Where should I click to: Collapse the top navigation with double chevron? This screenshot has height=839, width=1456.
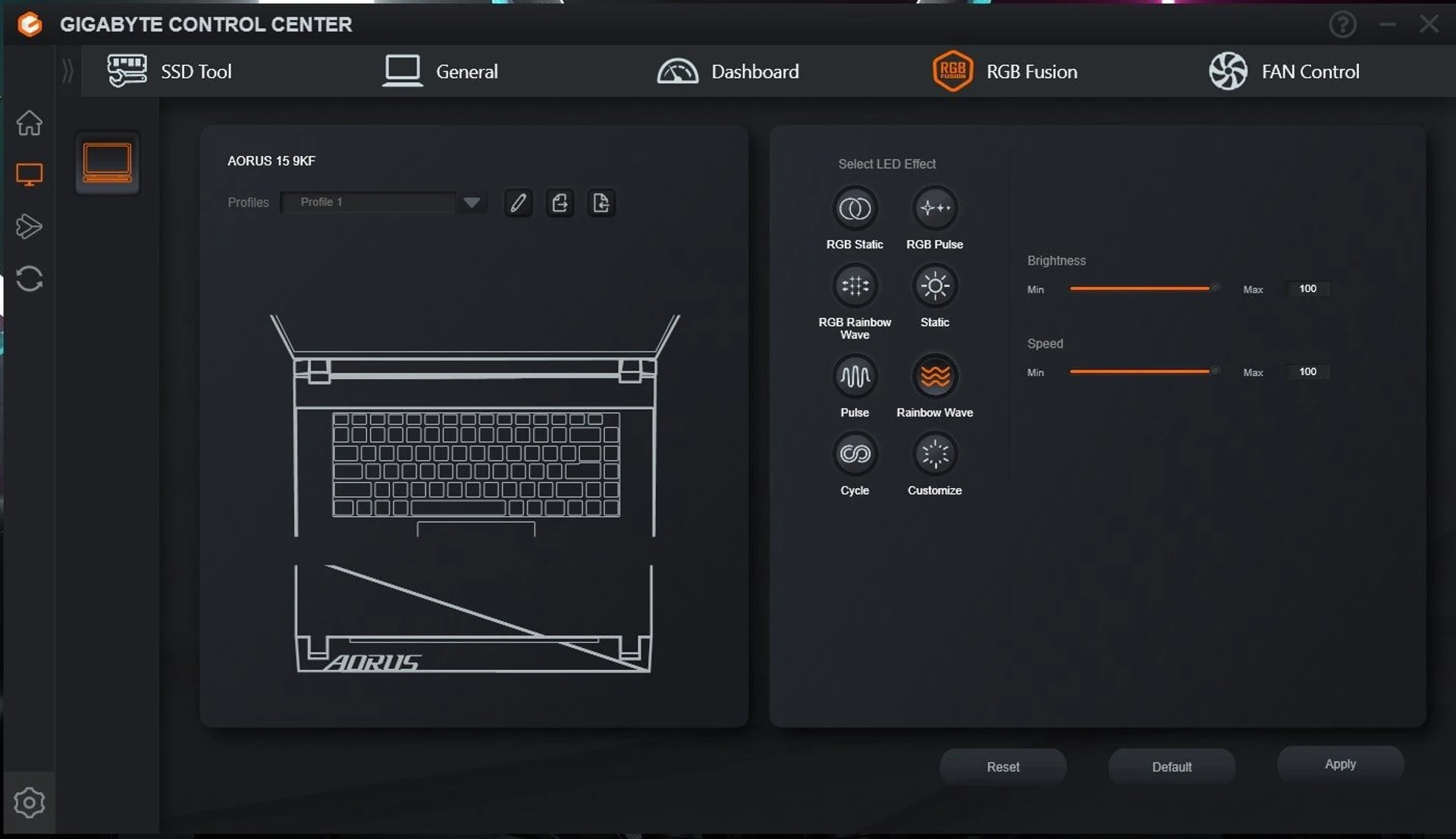[x=67, y=71]
